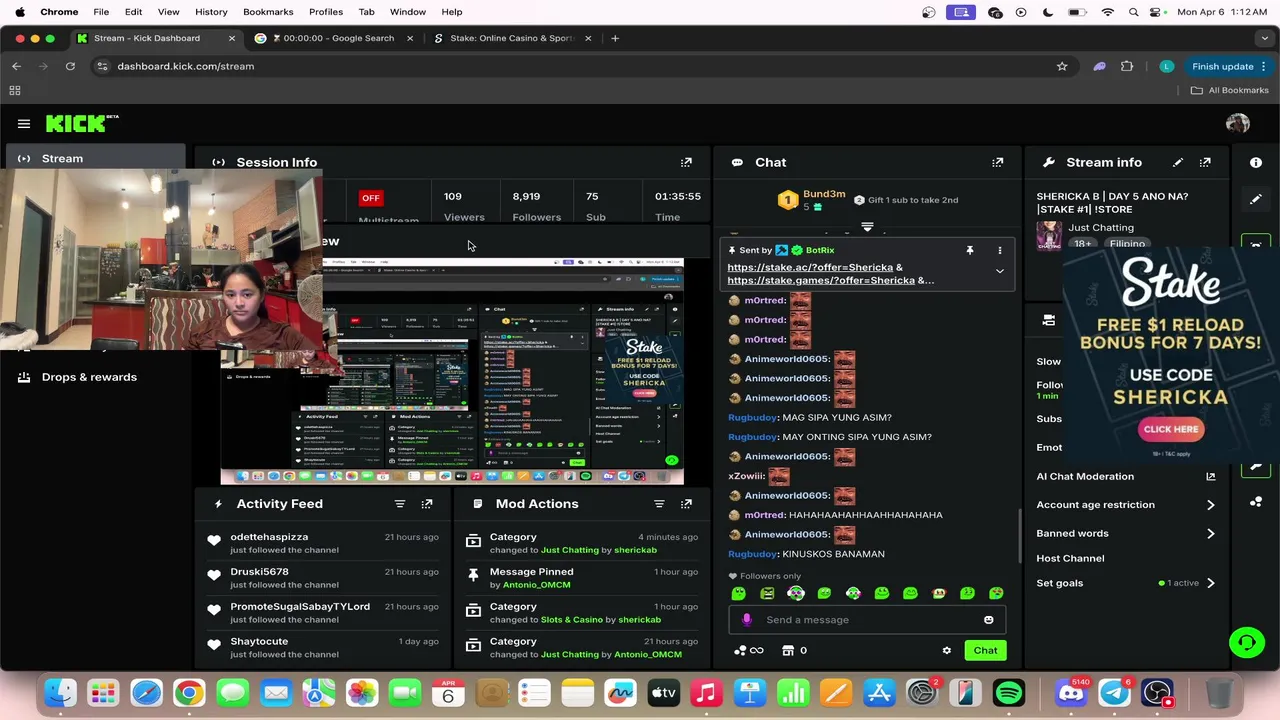This screenshot has width=1280, height=720.
Task: Click in the Send a message field
Action: 866,620
